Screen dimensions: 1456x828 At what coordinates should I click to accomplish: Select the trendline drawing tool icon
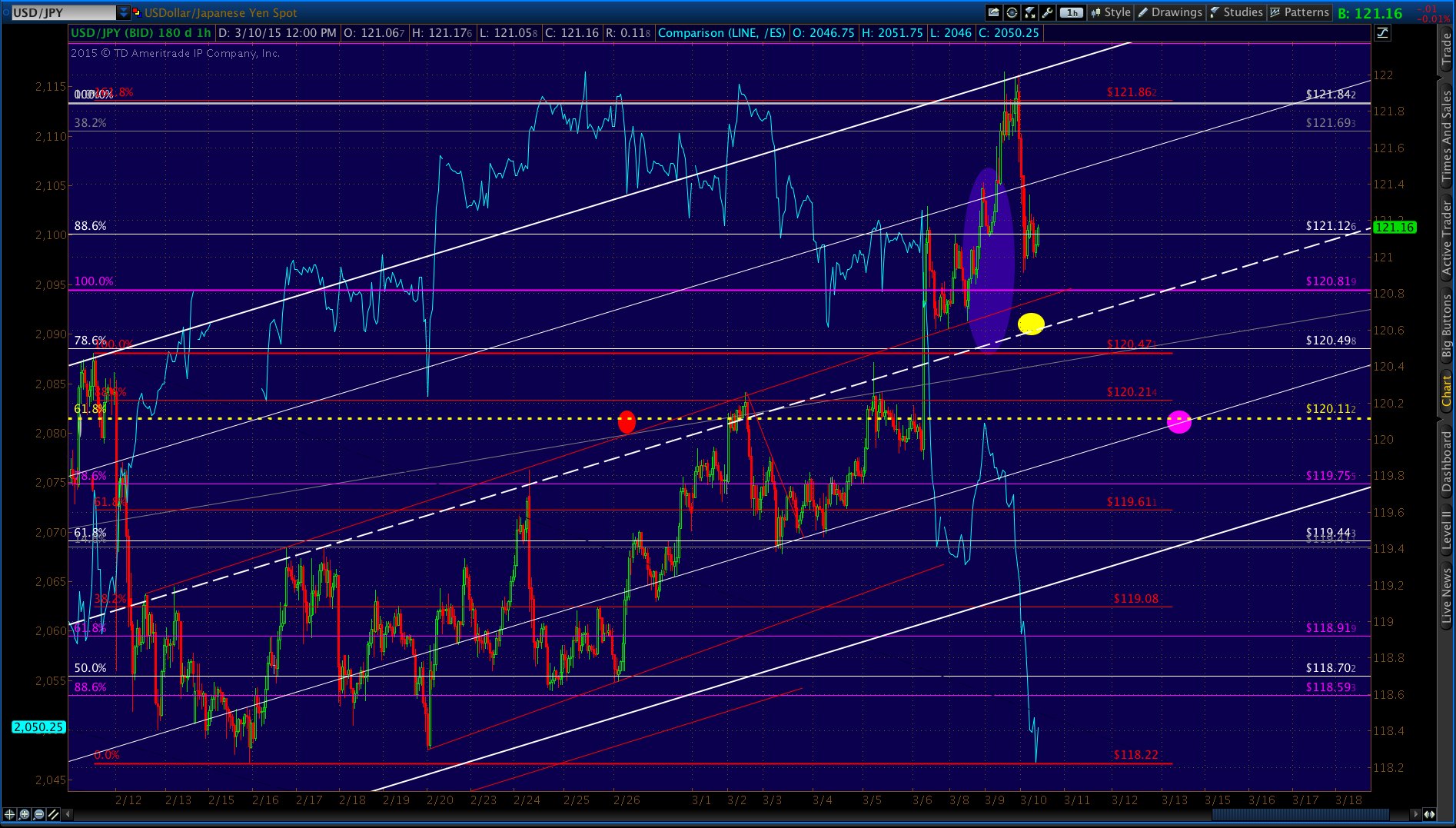point(53,814)
